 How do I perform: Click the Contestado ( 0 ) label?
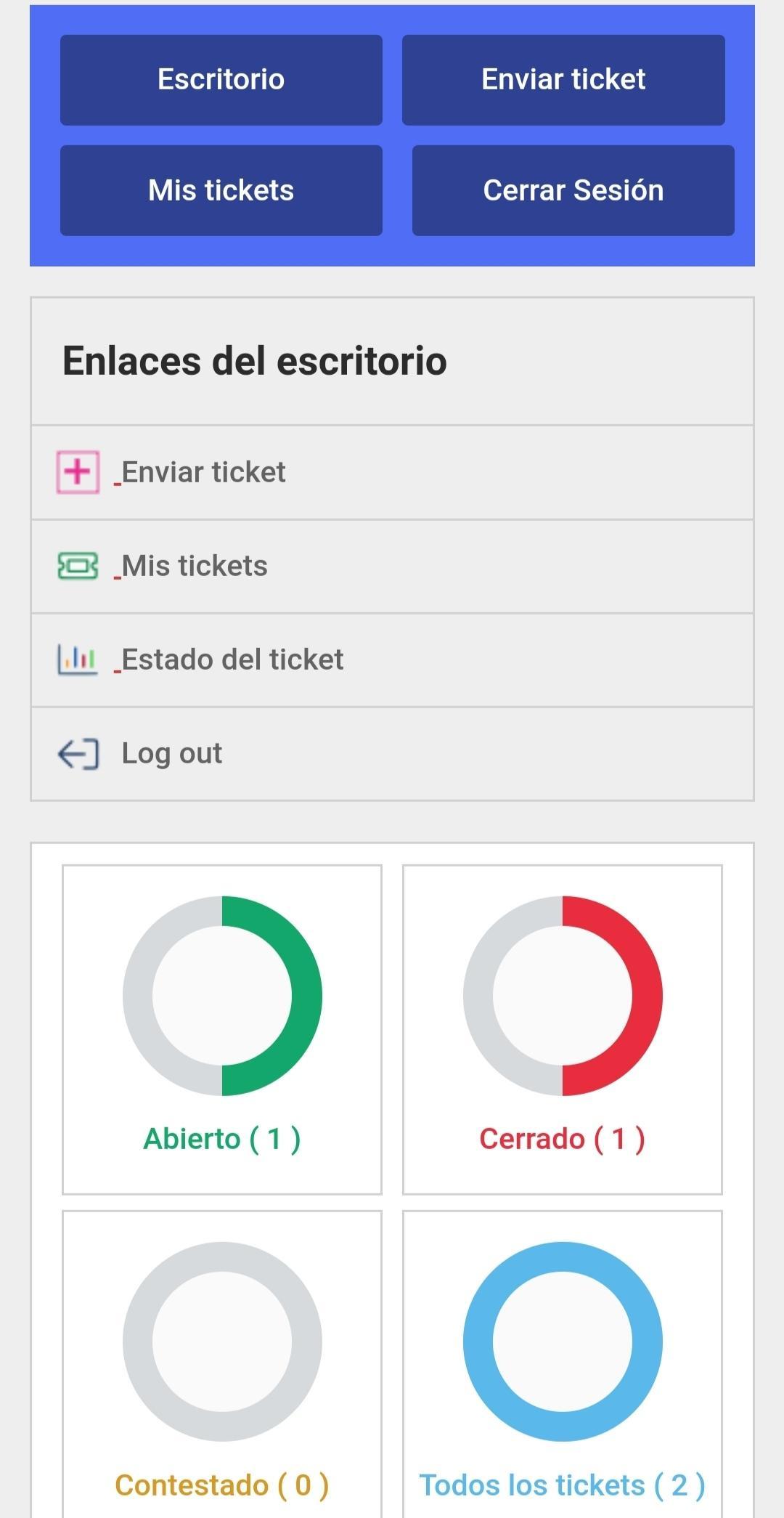point(222,1485)
